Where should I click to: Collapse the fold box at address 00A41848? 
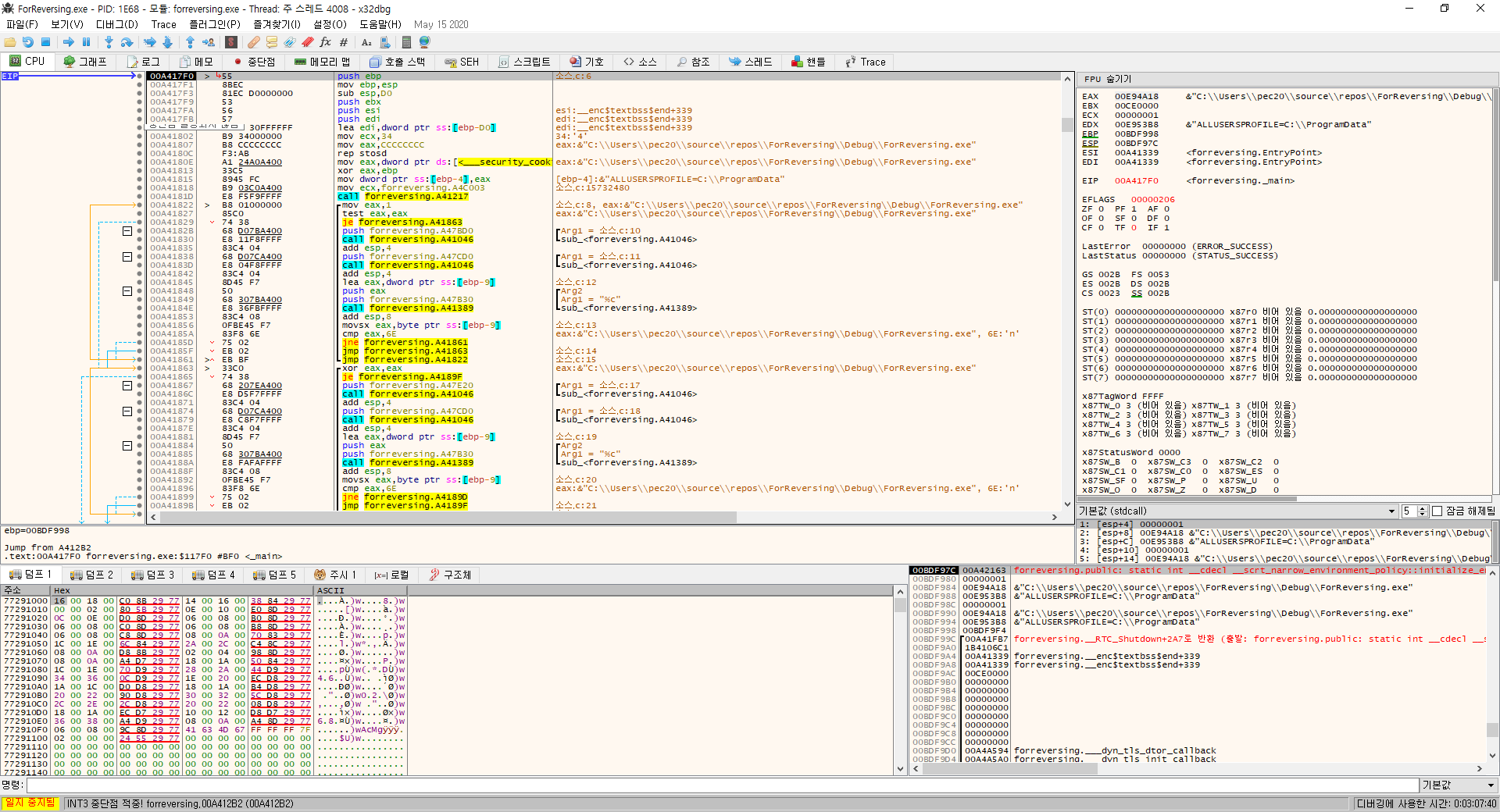coord(127,291)
